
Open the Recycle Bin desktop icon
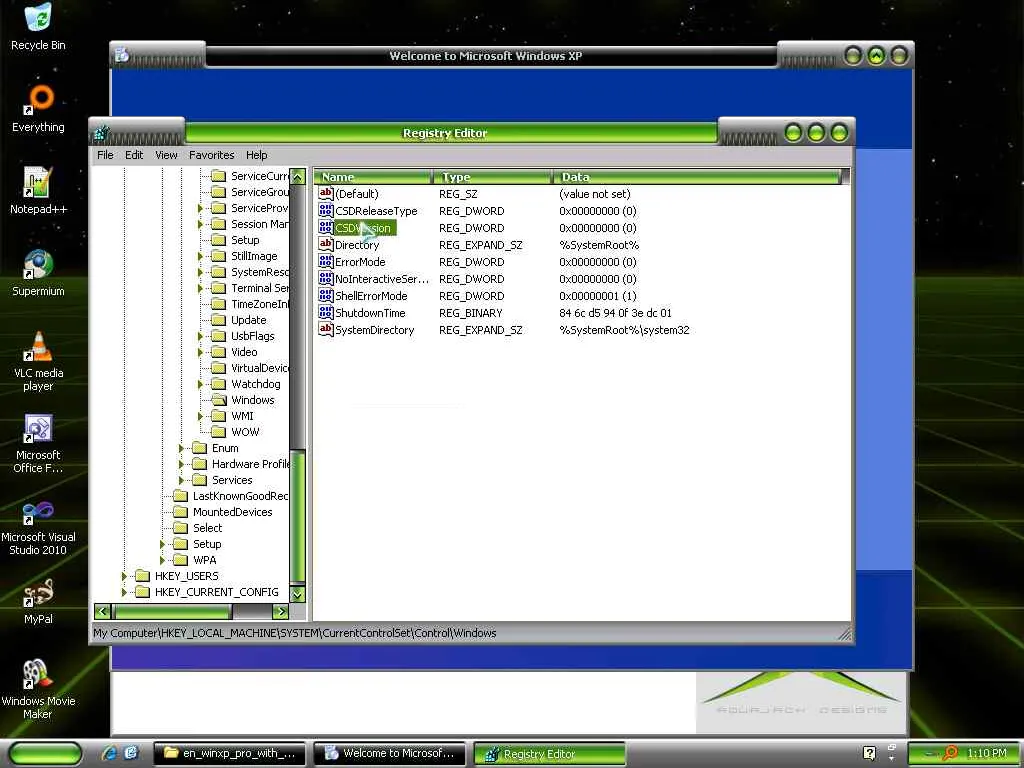click(38, 18)
